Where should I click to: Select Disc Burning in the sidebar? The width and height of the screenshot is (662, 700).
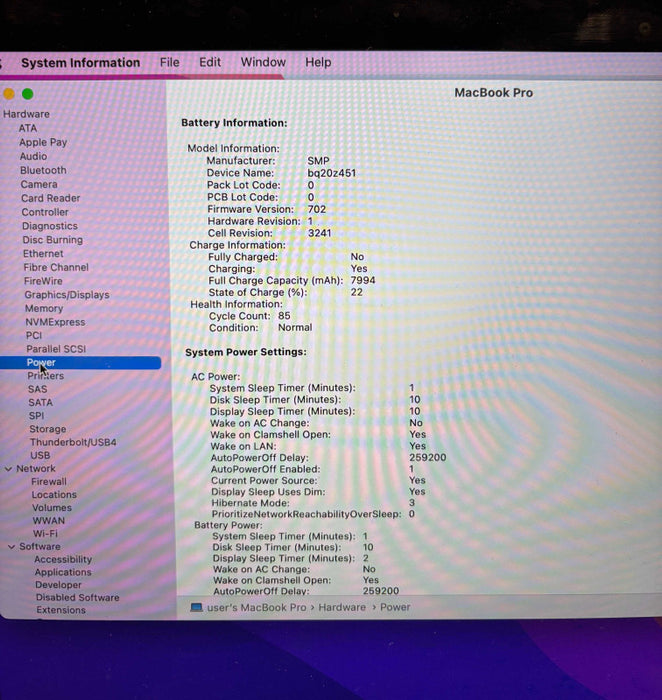tap(53, 240)
